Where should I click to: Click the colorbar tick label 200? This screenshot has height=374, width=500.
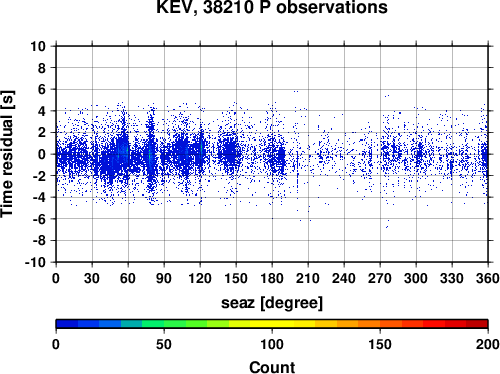coord(488,344)
